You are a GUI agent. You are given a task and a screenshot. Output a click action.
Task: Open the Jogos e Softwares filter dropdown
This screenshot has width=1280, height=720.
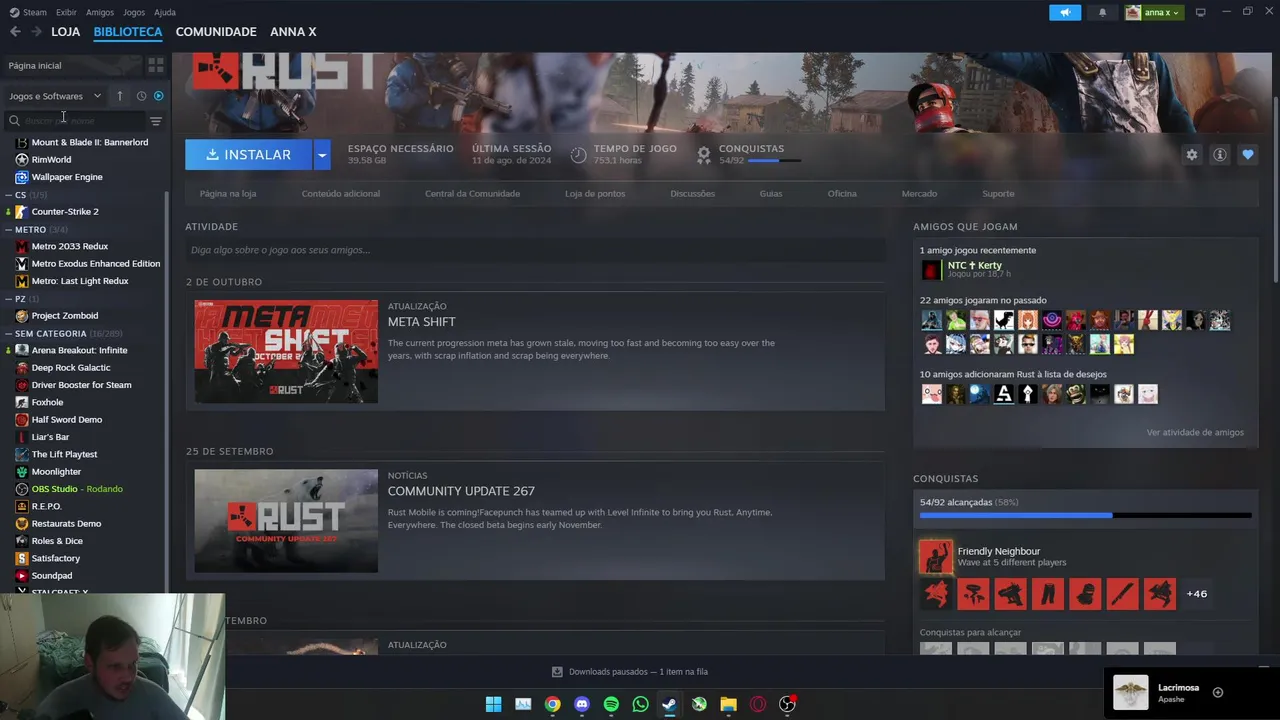click(x=55, y=96)
